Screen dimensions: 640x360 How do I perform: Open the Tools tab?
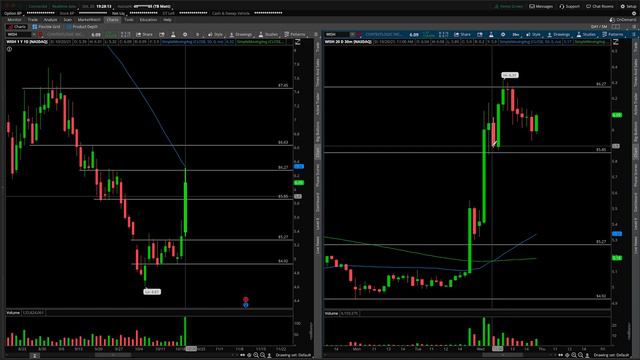coord(129,20)
